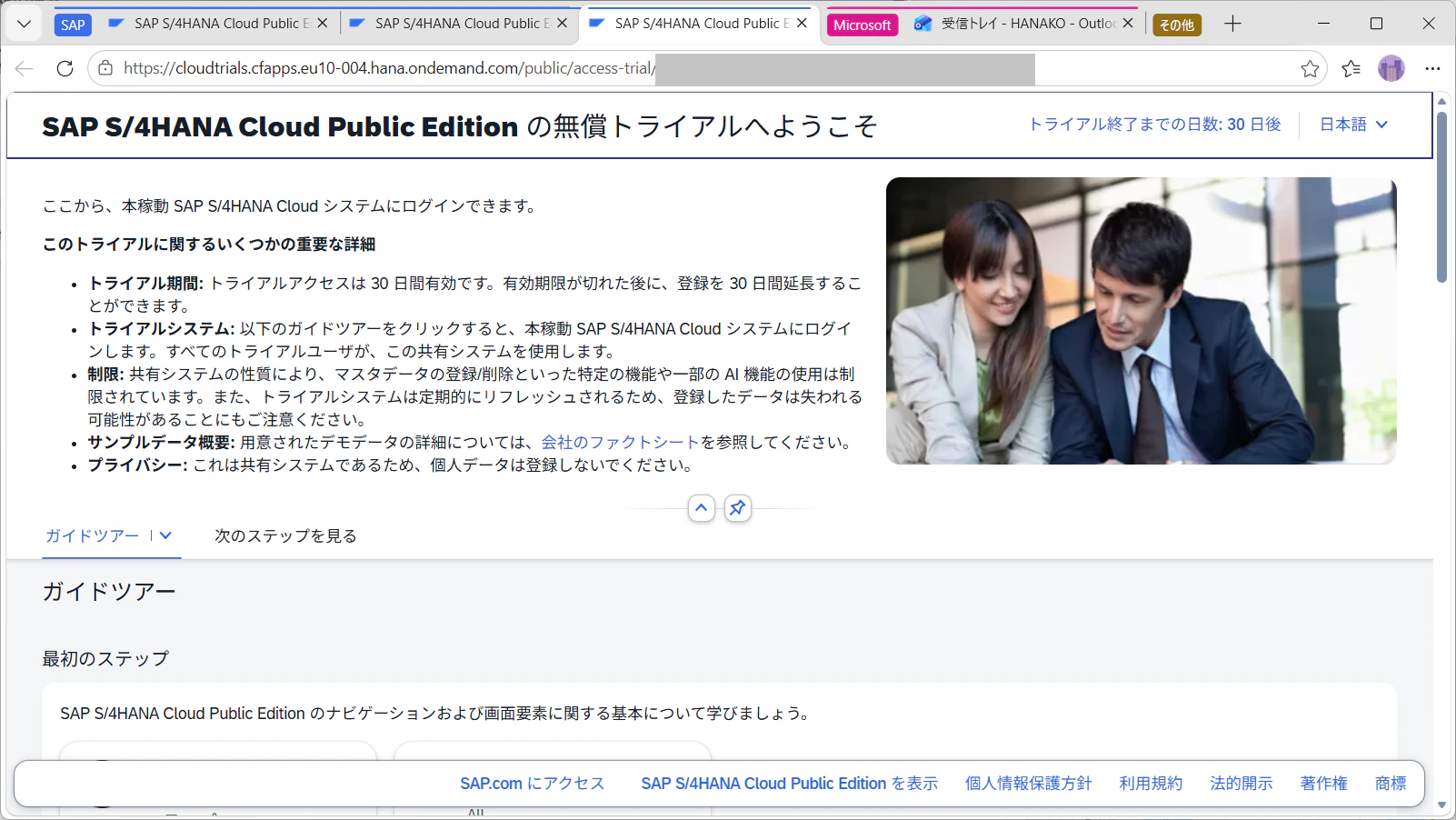Go back to the previous page

25,68
